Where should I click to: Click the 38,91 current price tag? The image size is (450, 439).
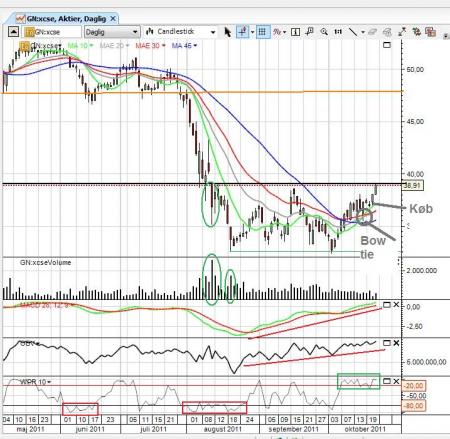[x=413, y=186]
